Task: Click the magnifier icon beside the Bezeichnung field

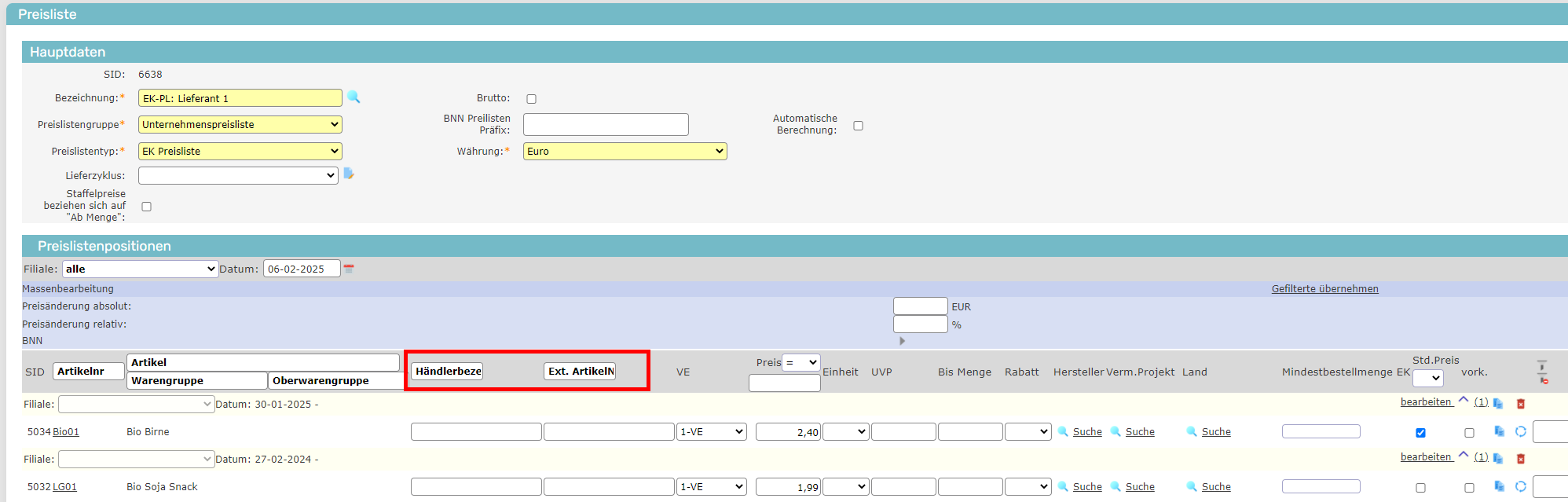Action: coord(354,97)
